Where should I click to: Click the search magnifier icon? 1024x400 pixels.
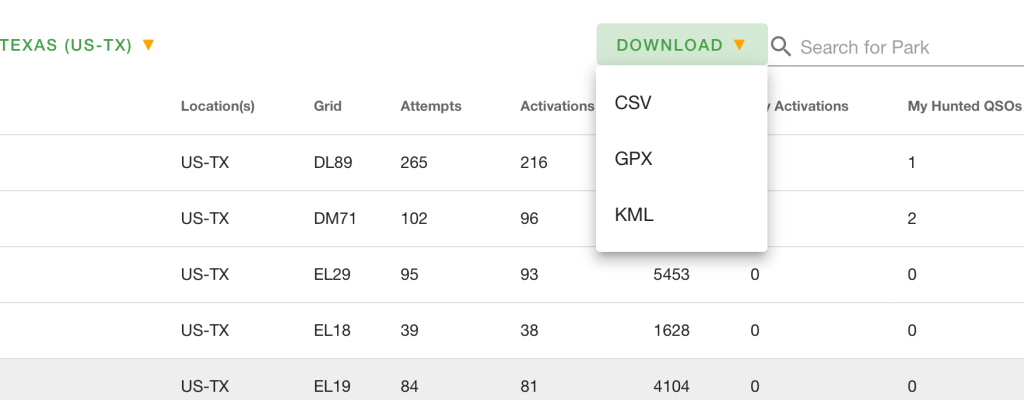pos(781,47)
